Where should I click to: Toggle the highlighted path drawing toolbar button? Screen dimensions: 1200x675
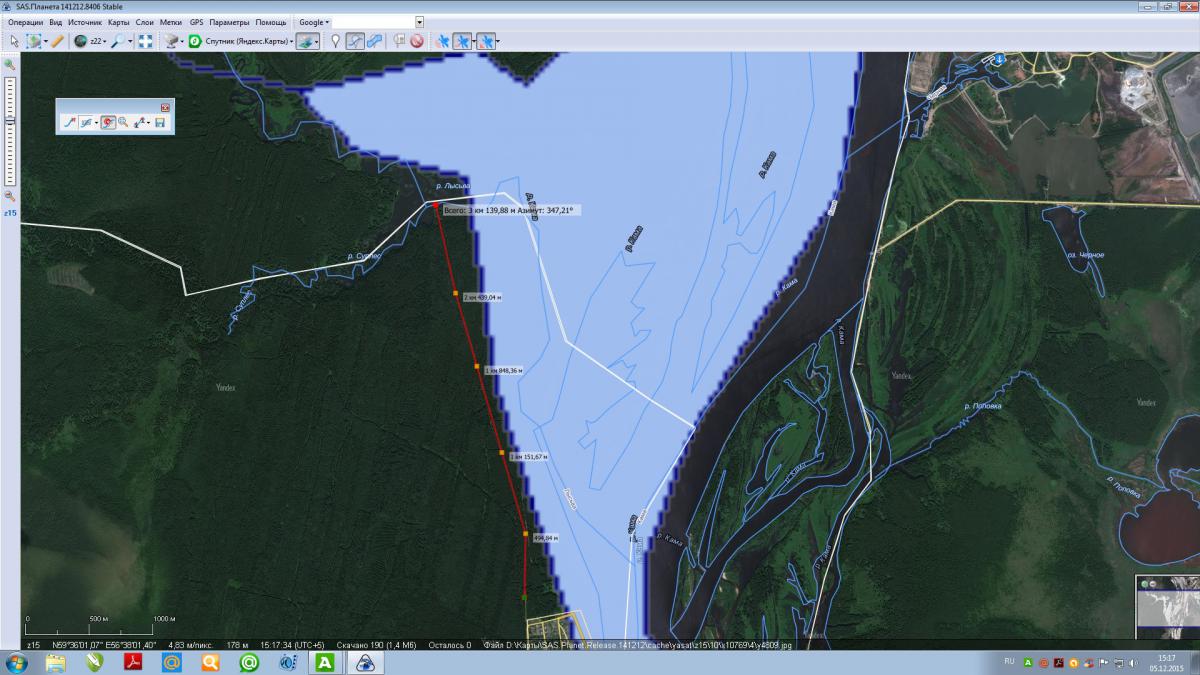click(355, 41)
